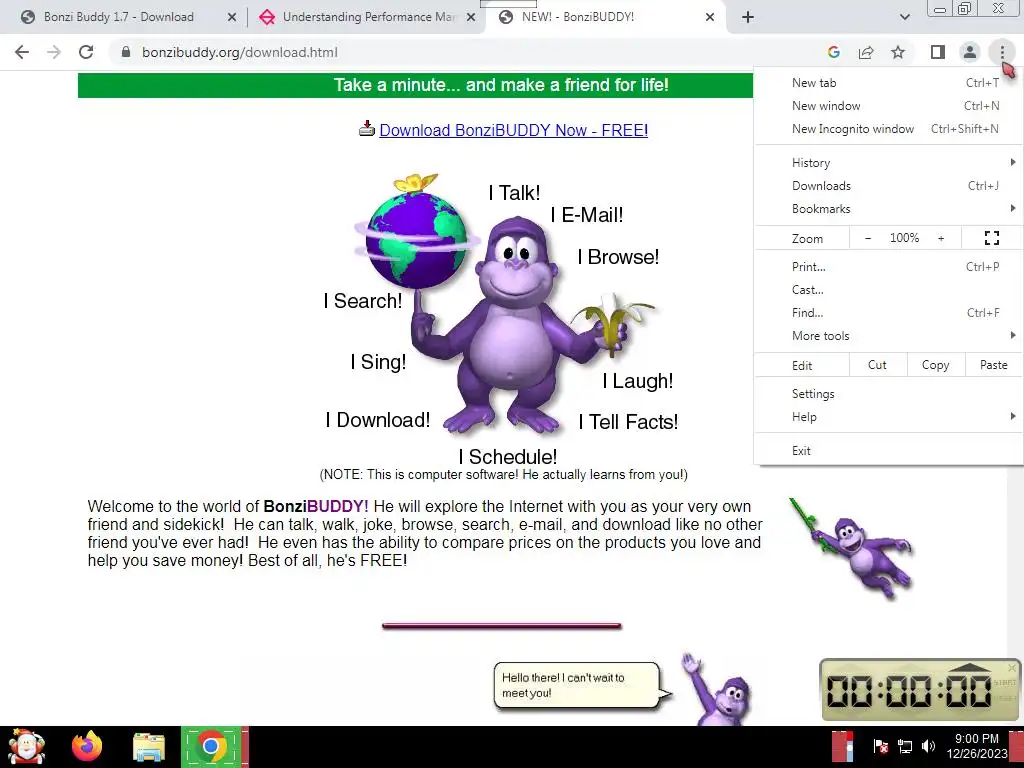
Task: Click the Google icon in address bar
Action: click(x=833, y=52)
